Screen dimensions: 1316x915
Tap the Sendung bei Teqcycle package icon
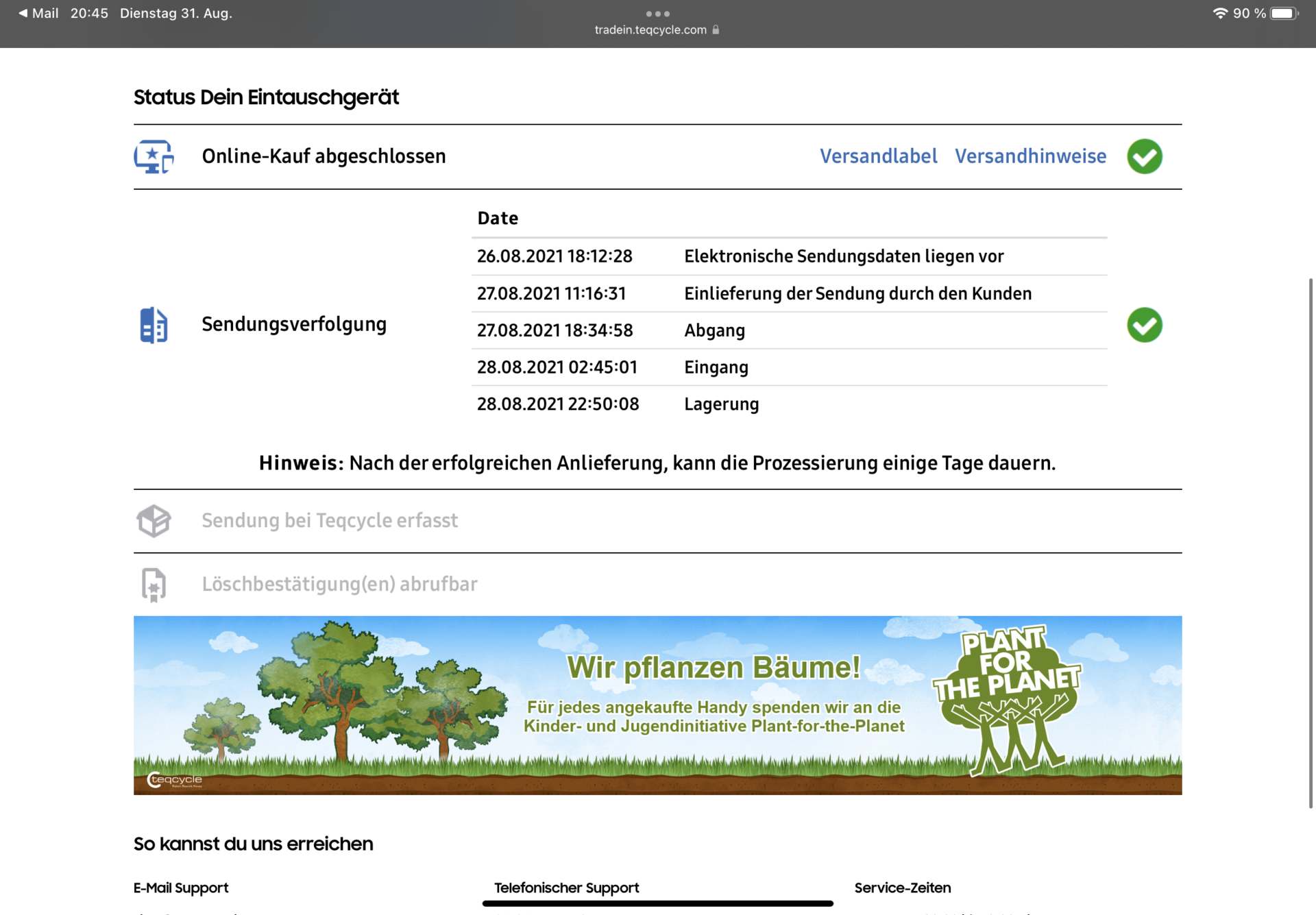pyautogui.click(x=154, y=521)
